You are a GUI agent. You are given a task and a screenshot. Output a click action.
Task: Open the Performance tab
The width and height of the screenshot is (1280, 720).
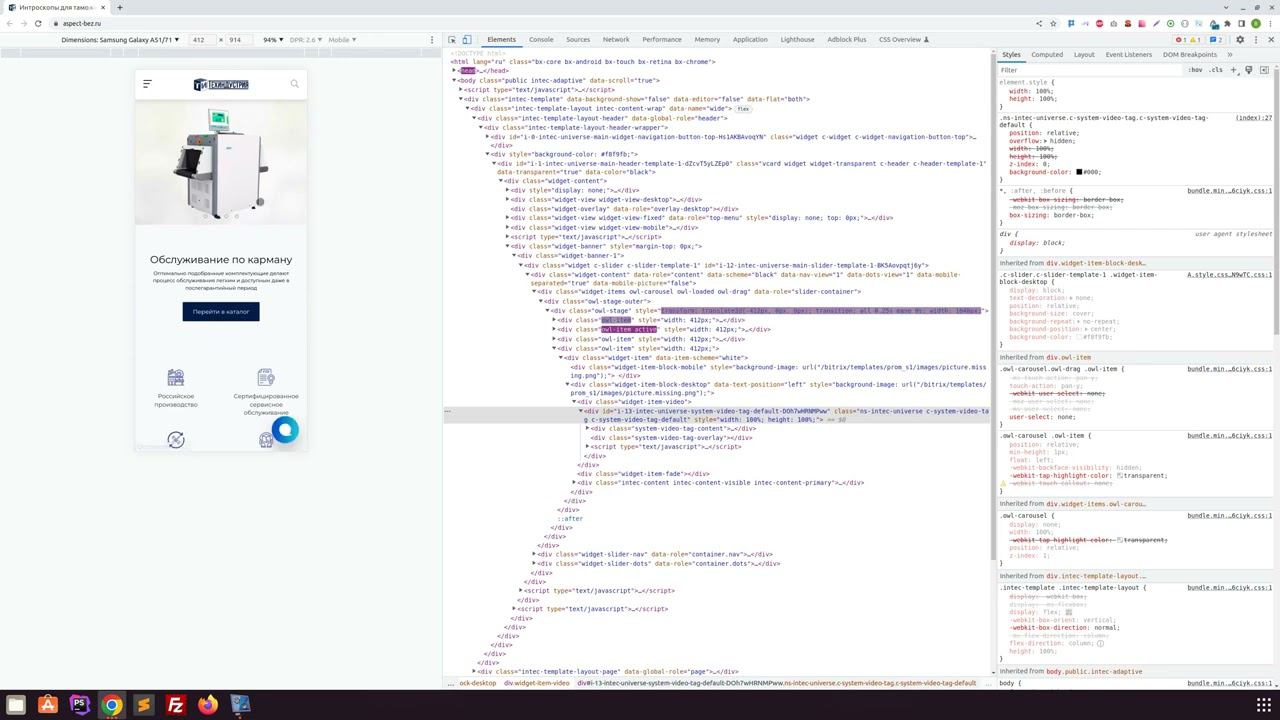click(x=662, y=40)
